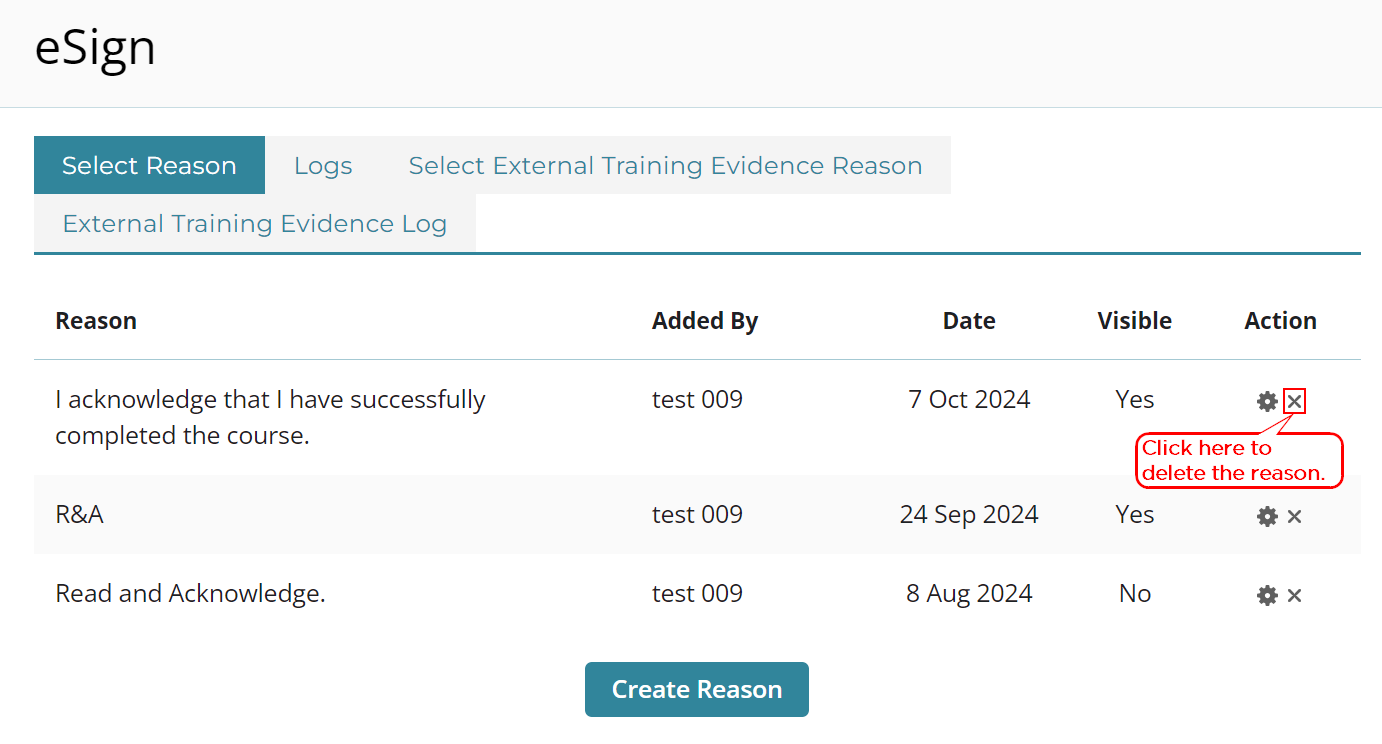Click the Visible column header

(1135, 321)
